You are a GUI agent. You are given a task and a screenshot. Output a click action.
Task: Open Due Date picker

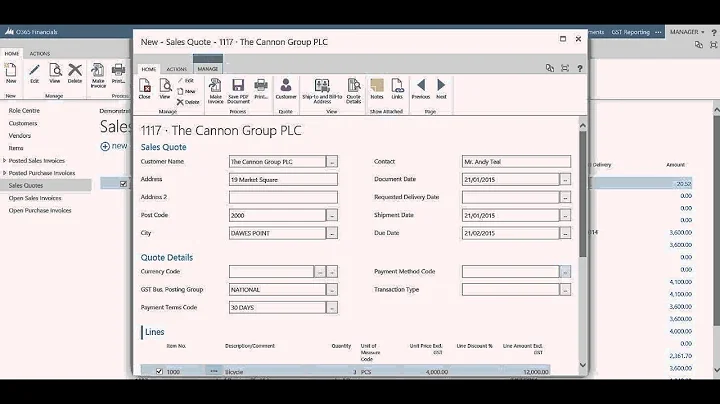click(x=565, y=233)
